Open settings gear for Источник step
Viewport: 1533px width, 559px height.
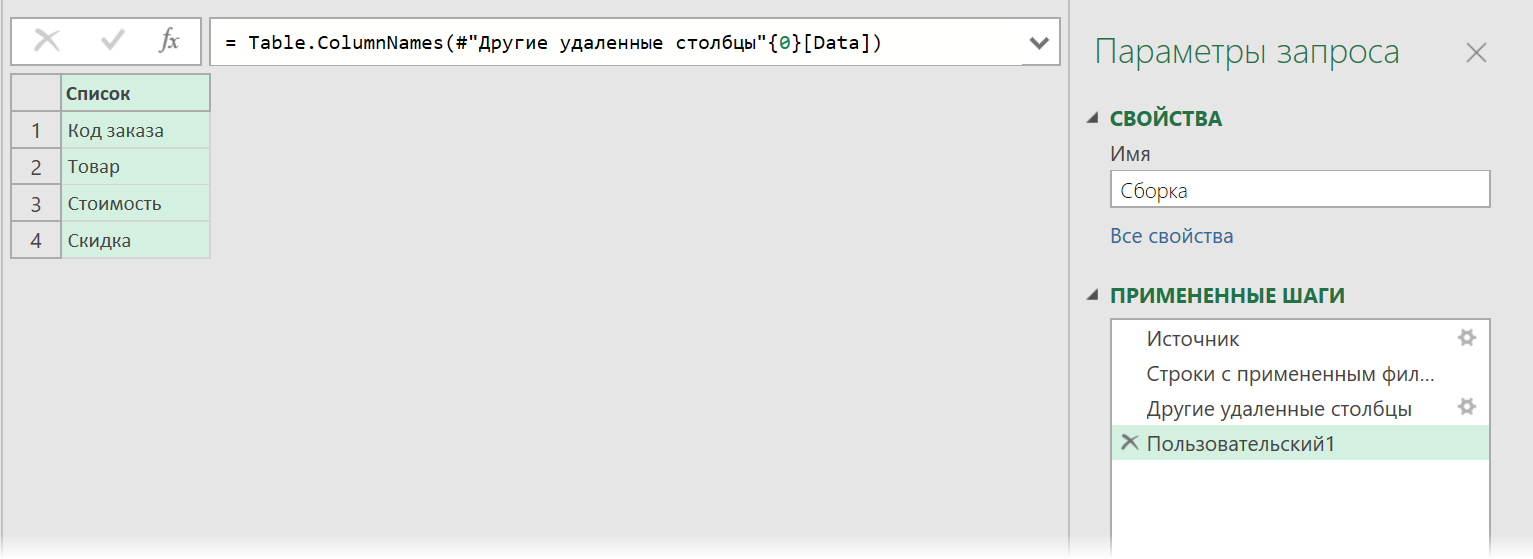point(1467,338)
